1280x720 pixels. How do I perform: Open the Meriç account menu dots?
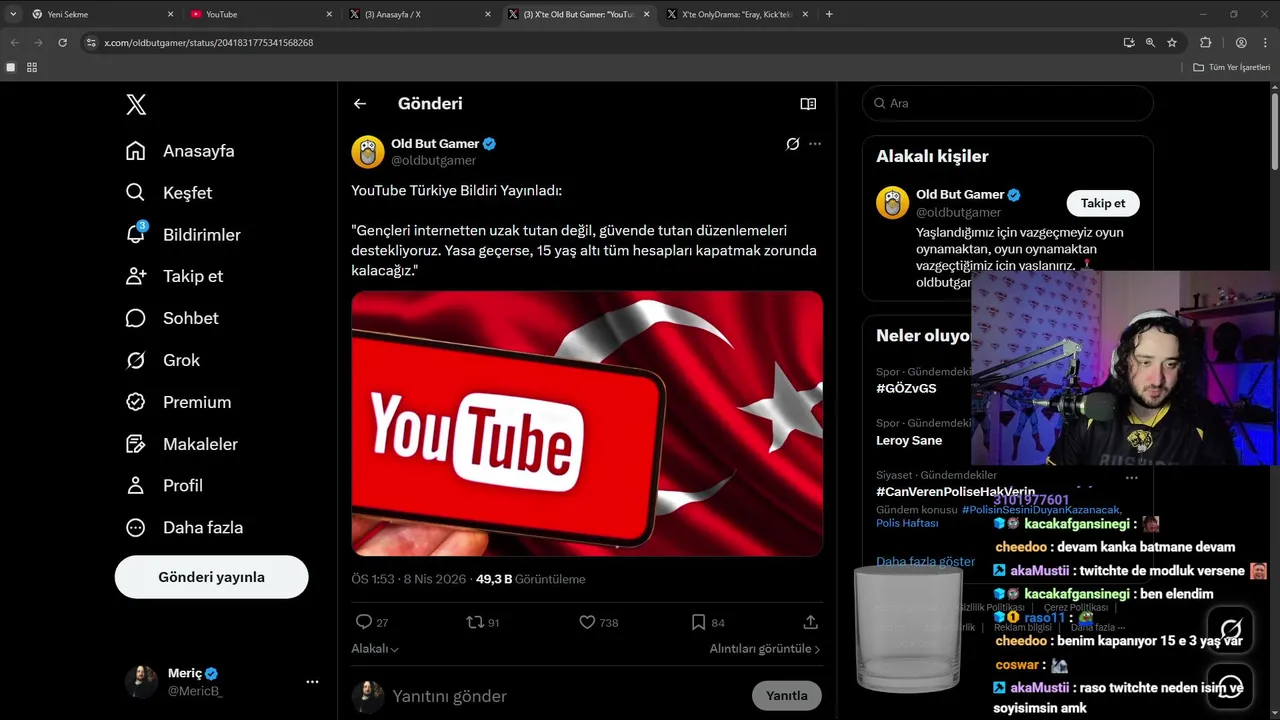tap(312, 682)
